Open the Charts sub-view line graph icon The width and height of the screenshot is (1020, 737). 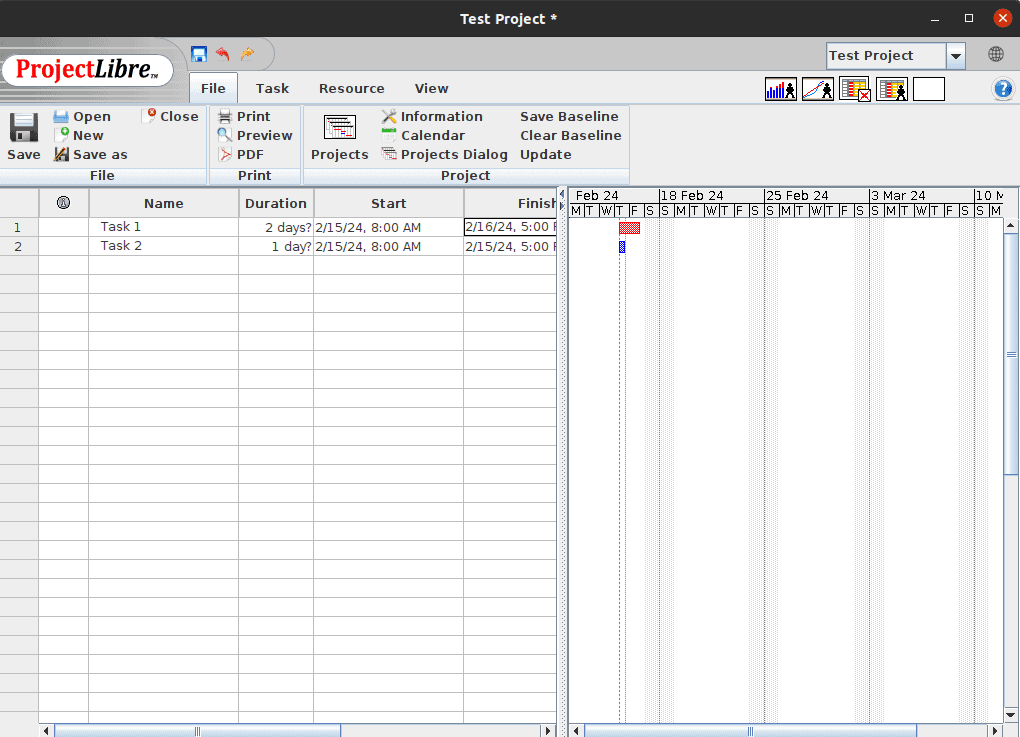point(818,89)
